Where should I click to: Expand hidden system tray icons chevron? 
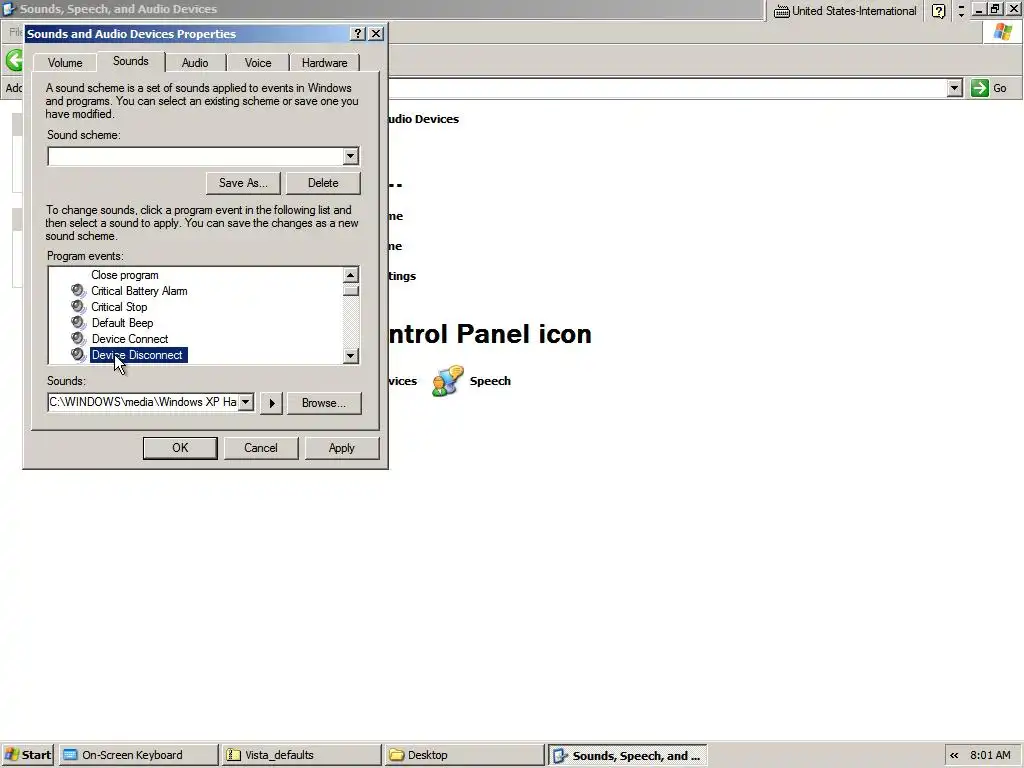click(x=954, y=756)
